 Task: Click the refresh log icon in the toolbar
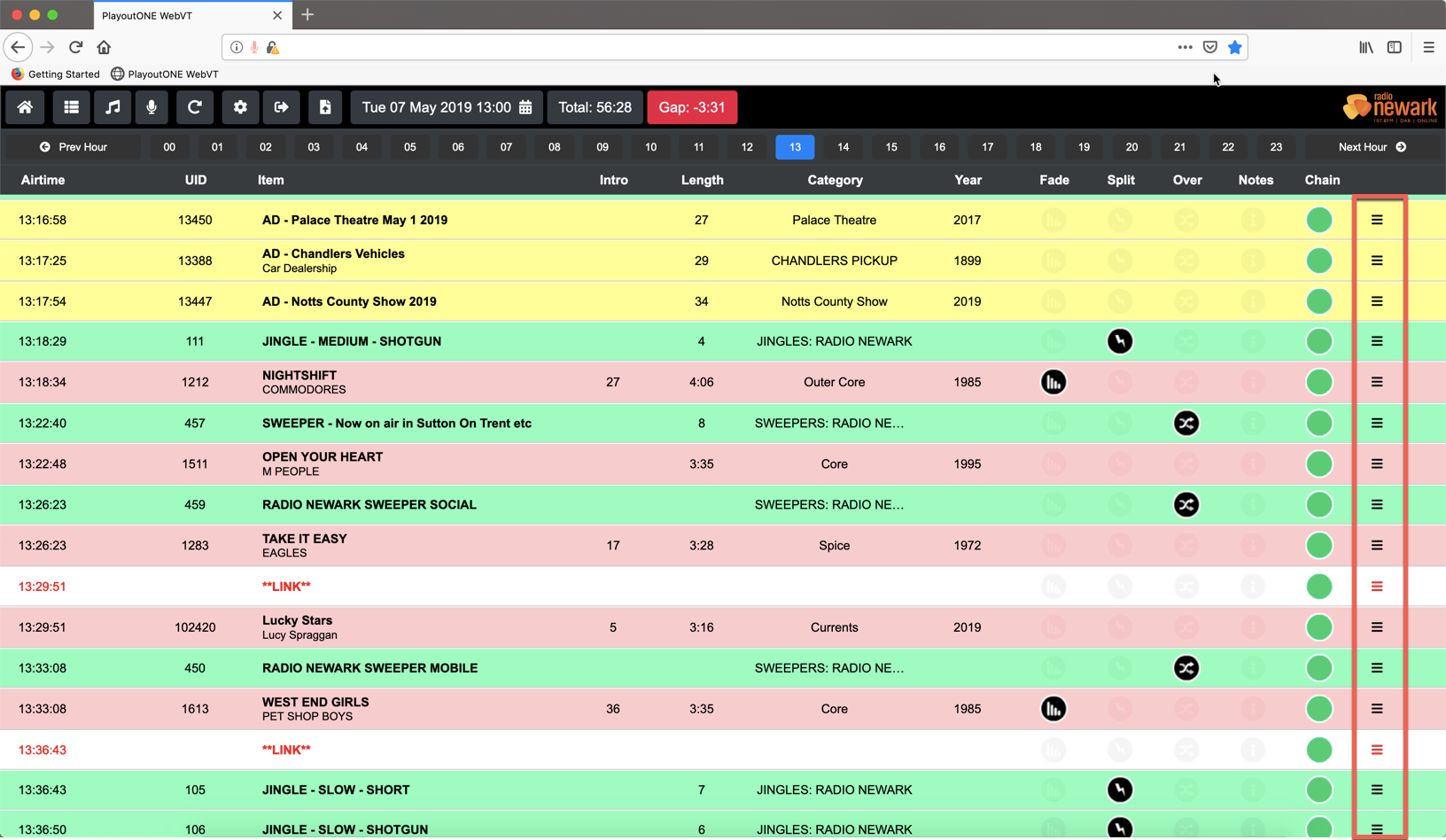tap(195, 107)
